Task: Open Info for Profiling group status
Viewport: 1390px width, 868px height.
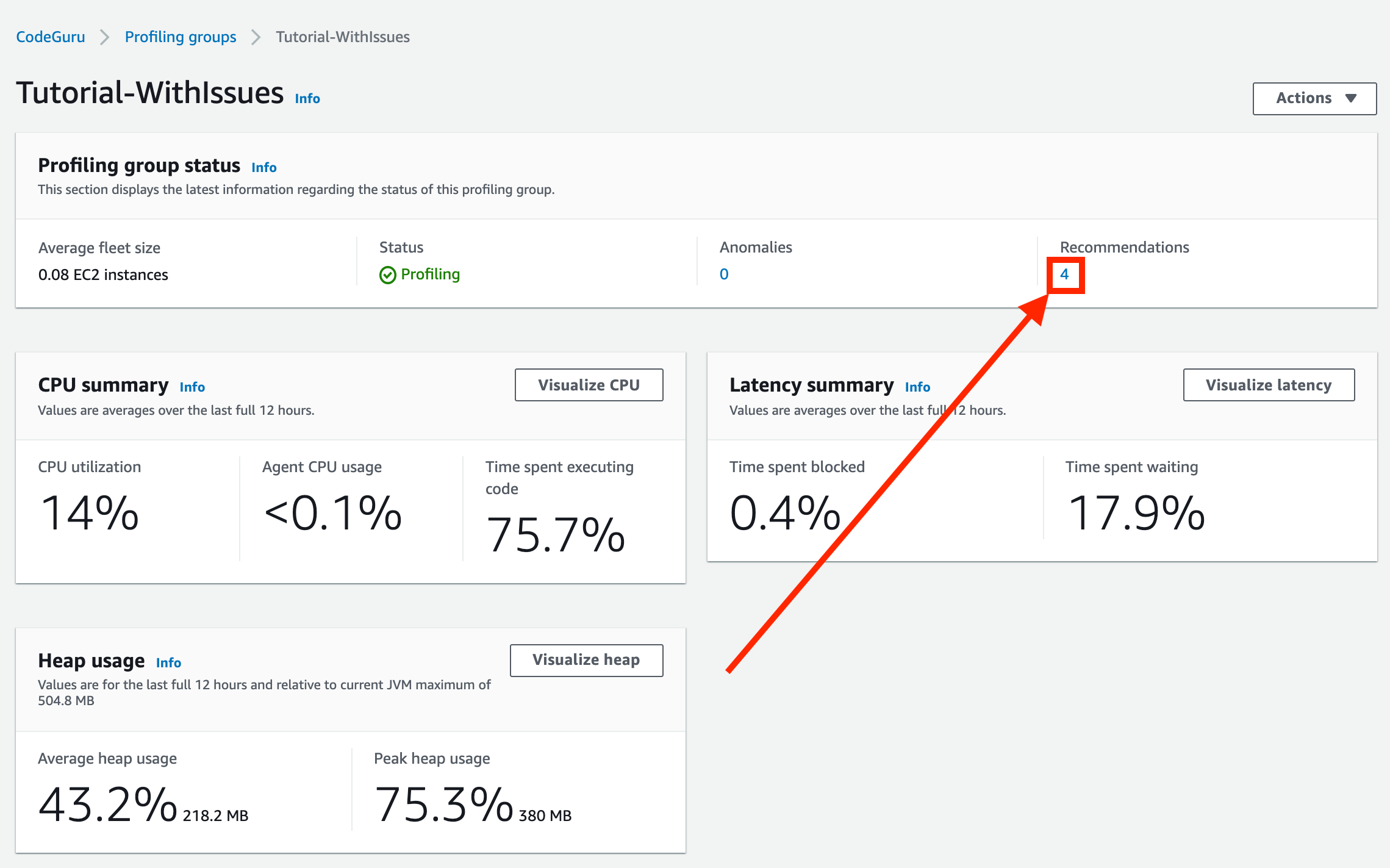Action: 263,168
